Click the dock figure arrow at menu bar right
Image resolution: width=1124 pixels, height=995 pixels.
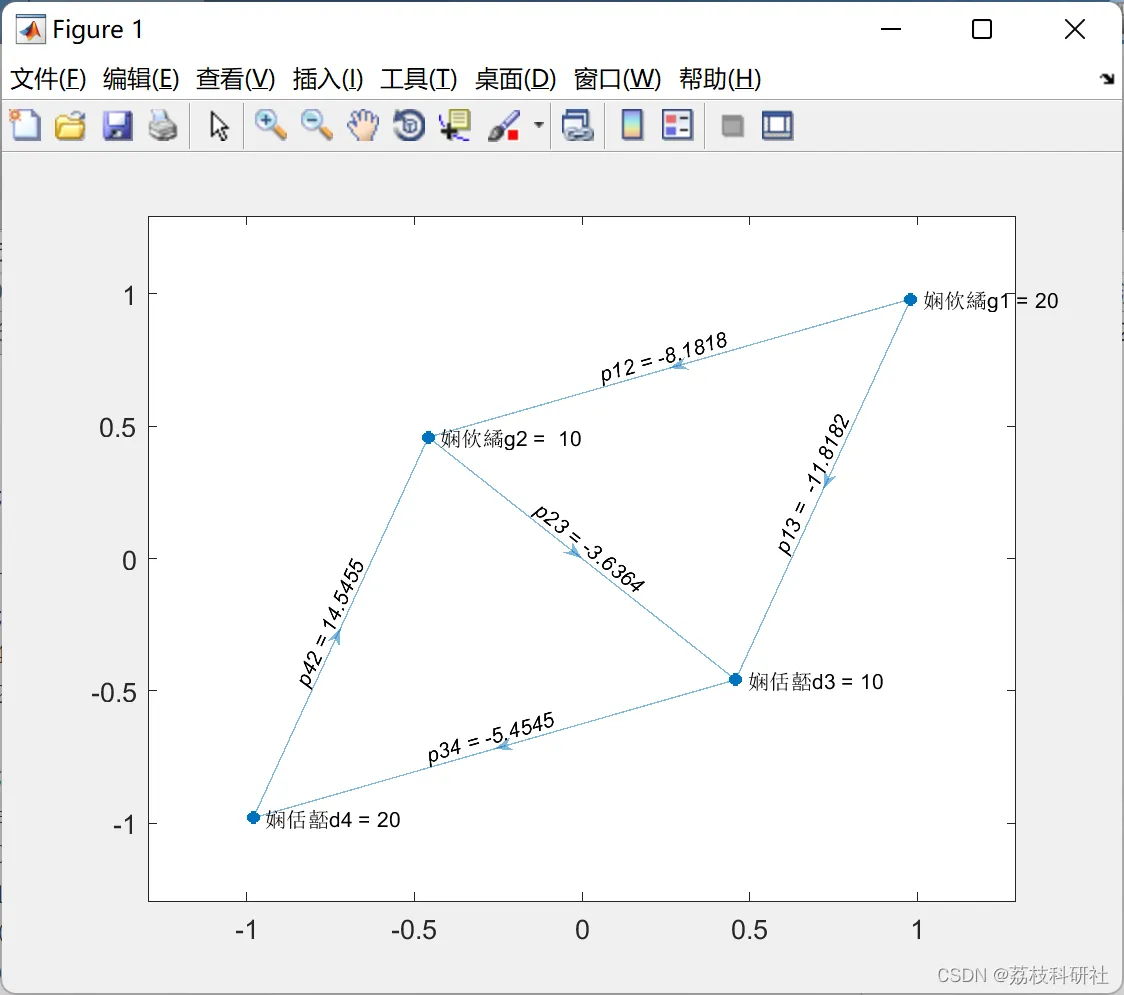[1108, 79]
